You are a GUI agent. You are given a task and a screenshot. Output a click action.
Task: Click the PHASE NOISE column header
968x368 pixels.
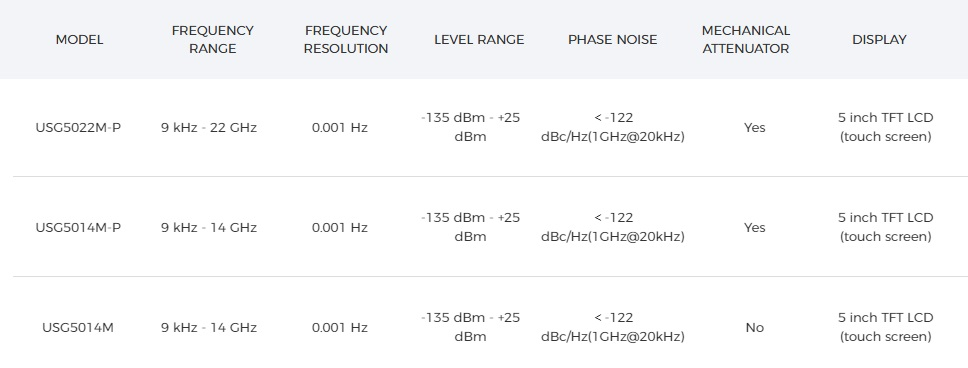pyautogui.click(x=612, y=40)
